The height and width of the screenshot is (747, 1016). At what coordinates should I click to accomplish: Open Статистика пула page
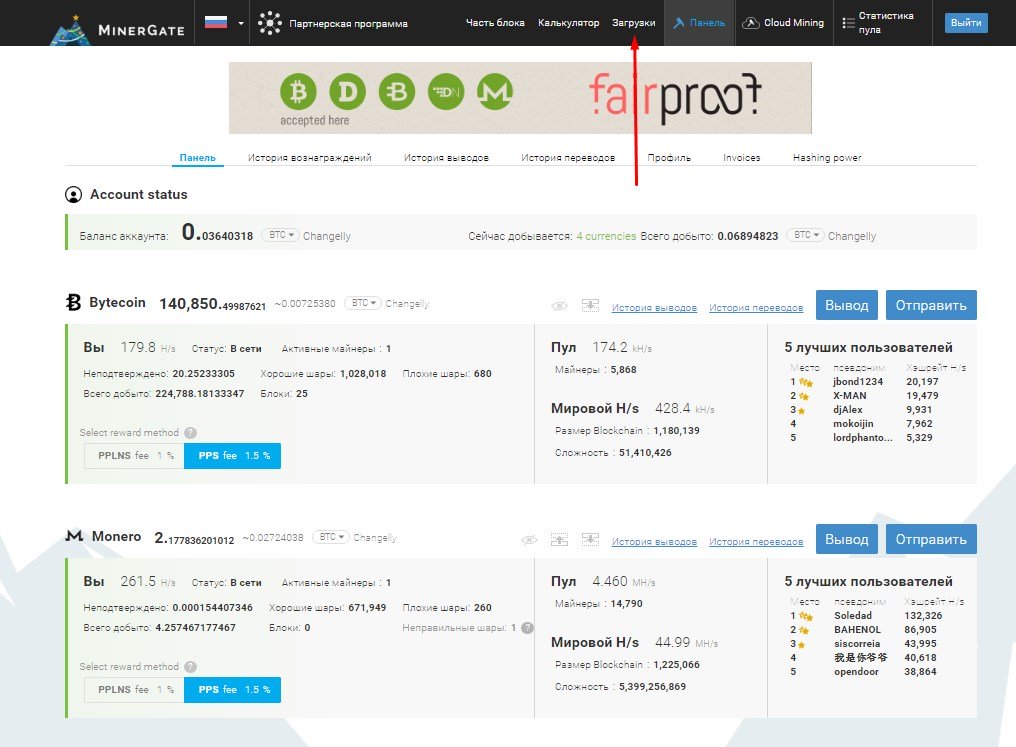click(x=886, y=23)
